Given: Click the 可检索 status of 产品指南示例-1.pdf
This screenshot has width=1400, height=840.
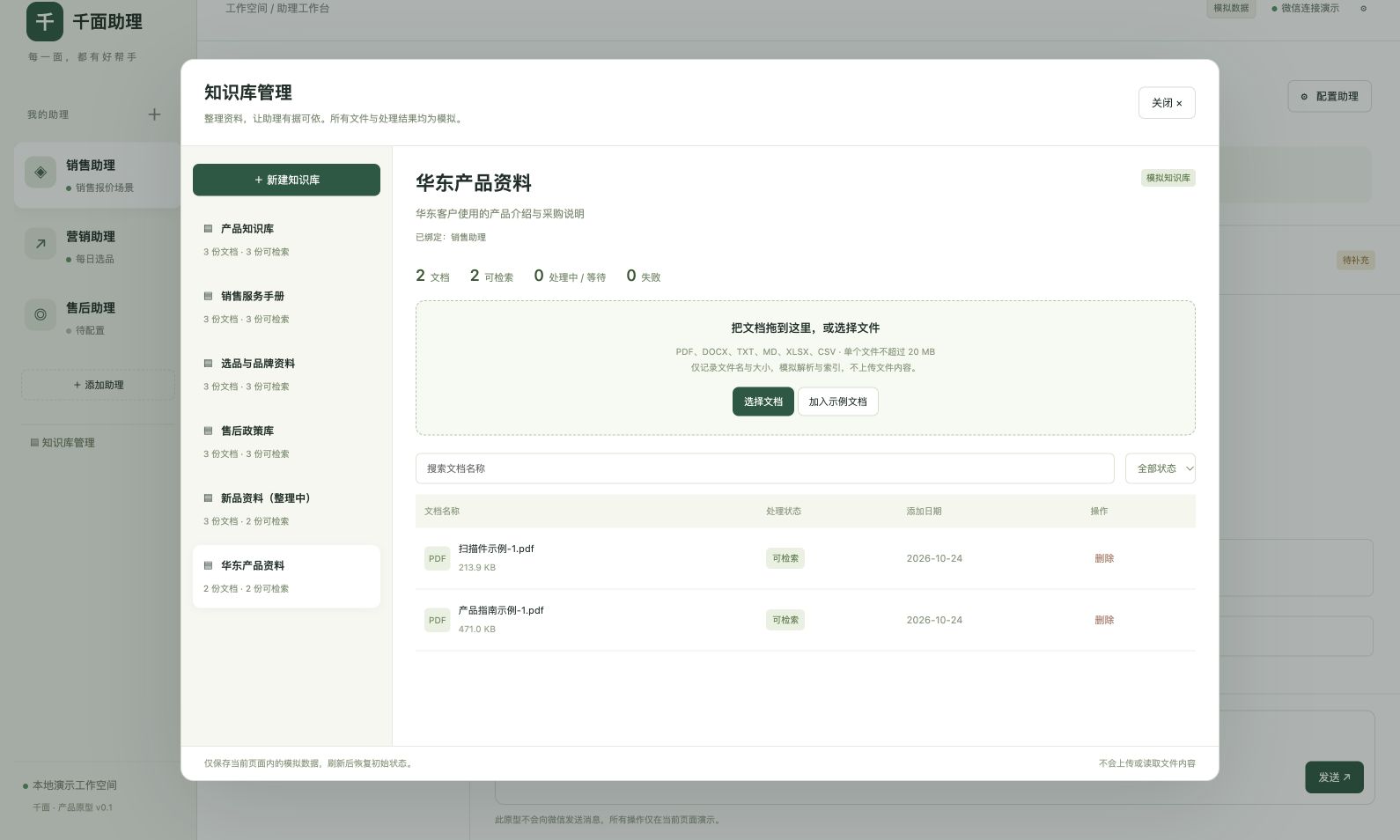Looking at the screenshot, I should click(785, 620).
